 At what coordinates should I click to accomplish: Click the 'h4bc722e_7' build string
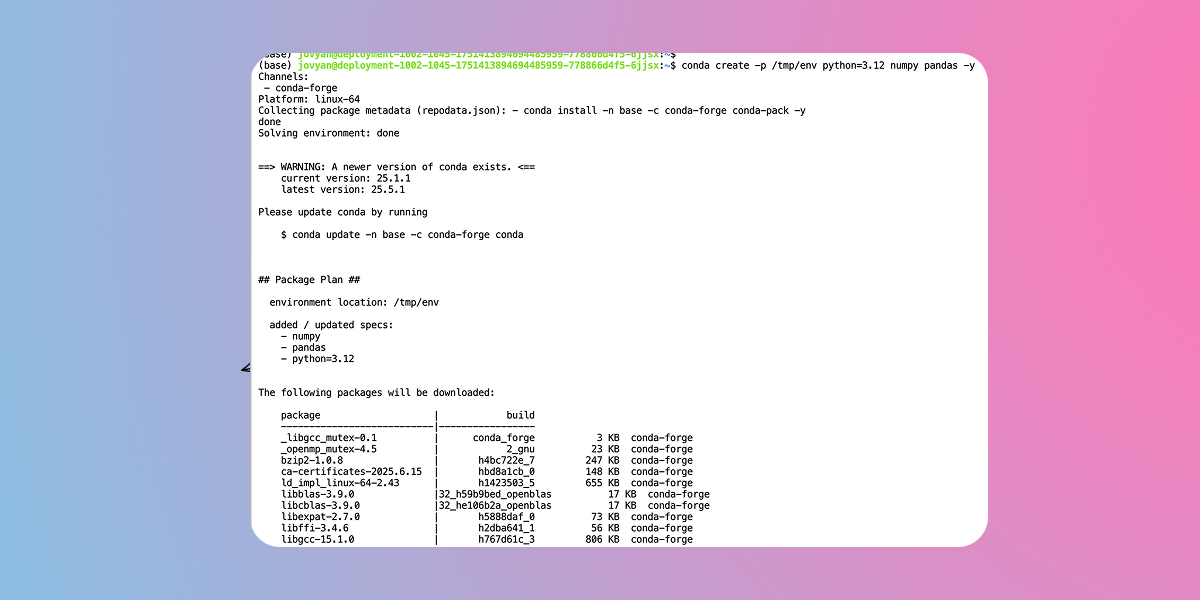coord(507,460)
